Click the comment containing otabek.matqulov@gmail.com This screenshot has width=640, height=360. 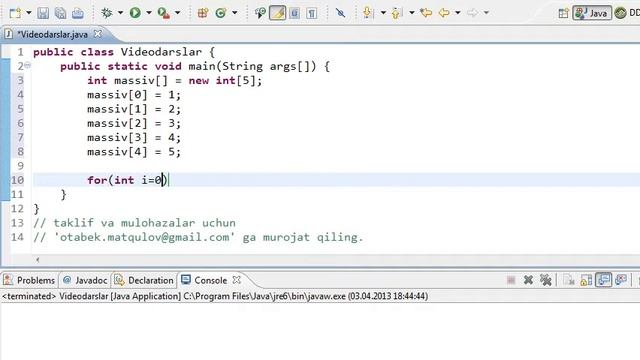click(198, 237)
